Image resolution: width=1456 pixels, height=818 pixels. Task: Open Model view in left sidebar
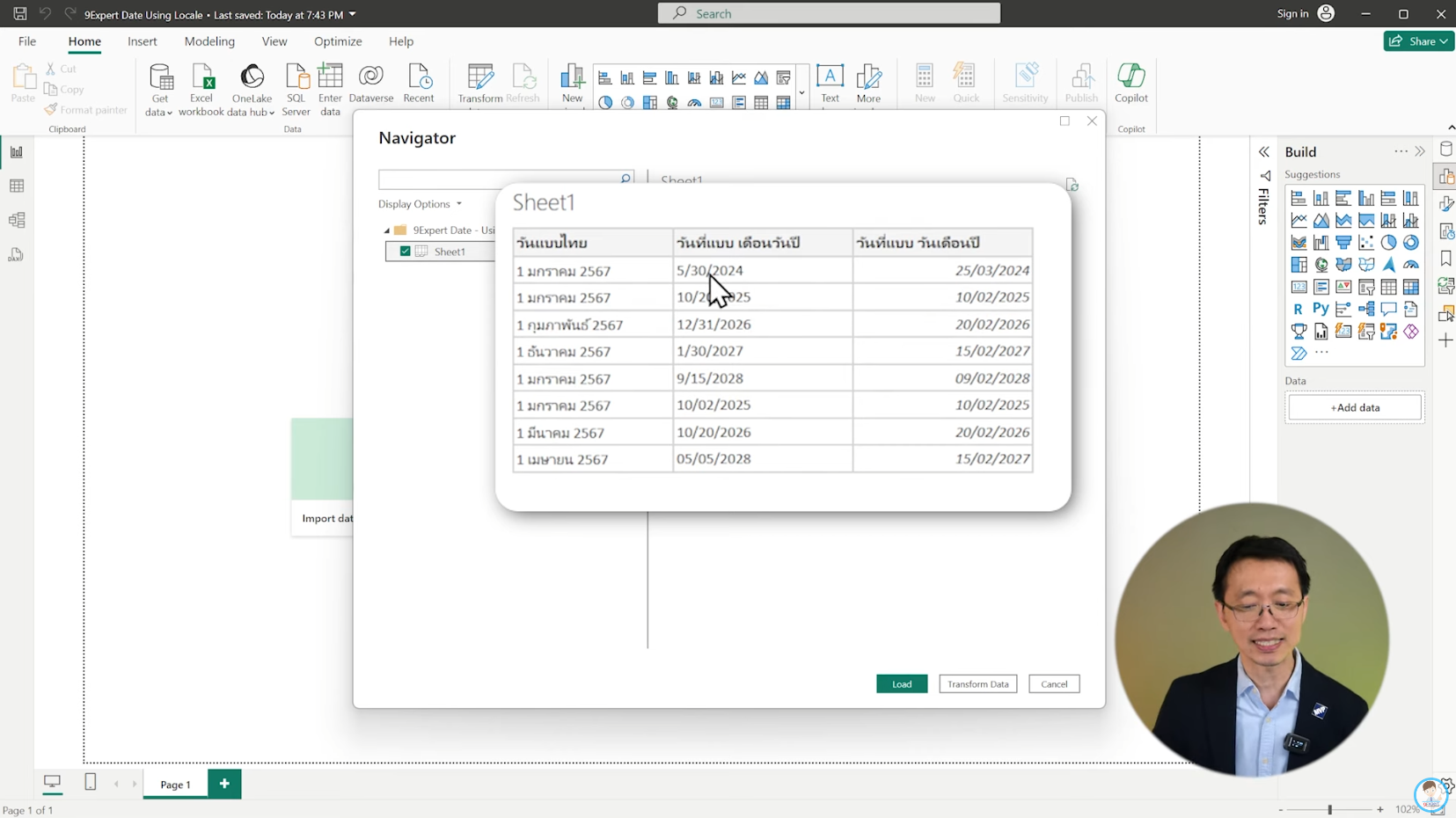coord(17,220)
